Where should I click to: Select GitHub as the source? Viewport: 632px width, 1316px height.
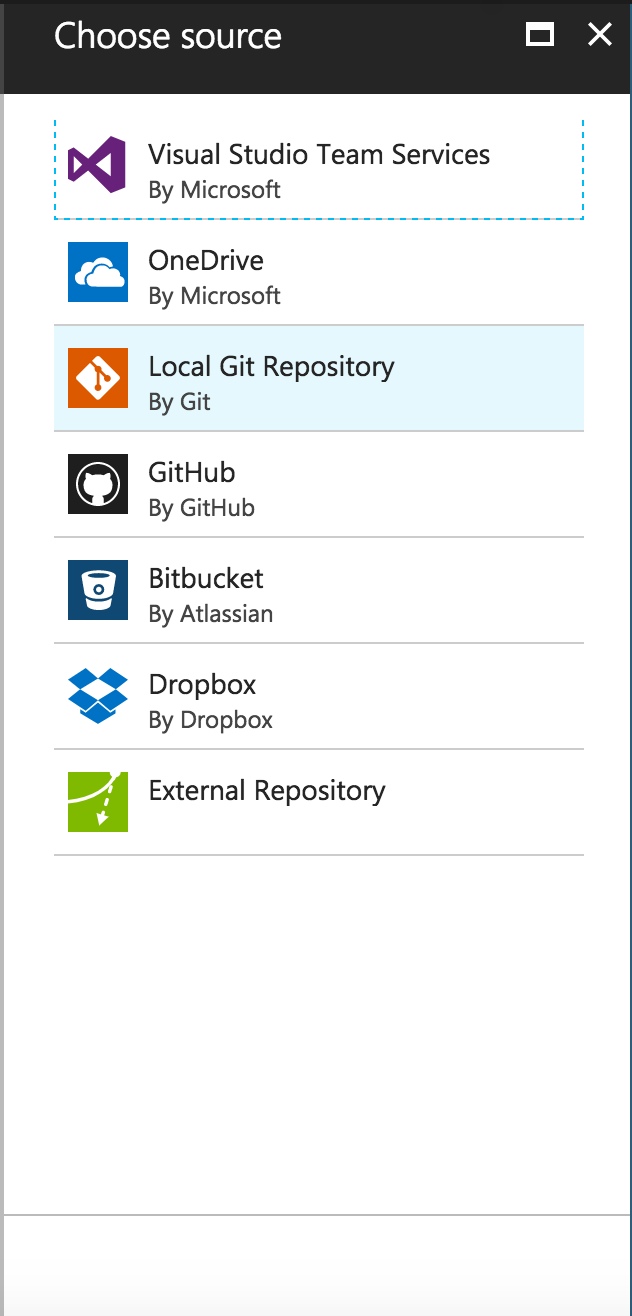coord(318,484)
